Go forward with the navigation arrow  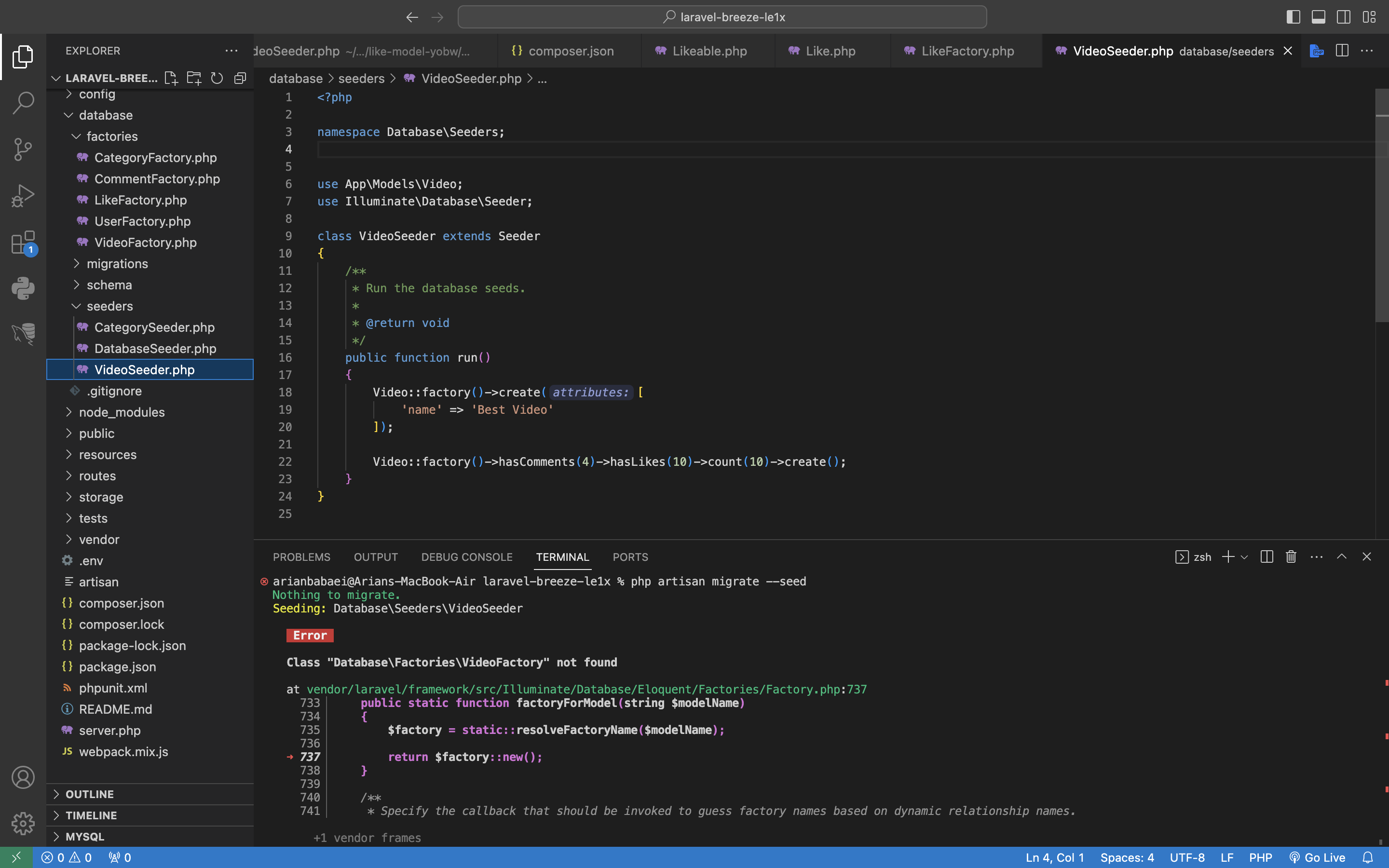pos(437,17)
